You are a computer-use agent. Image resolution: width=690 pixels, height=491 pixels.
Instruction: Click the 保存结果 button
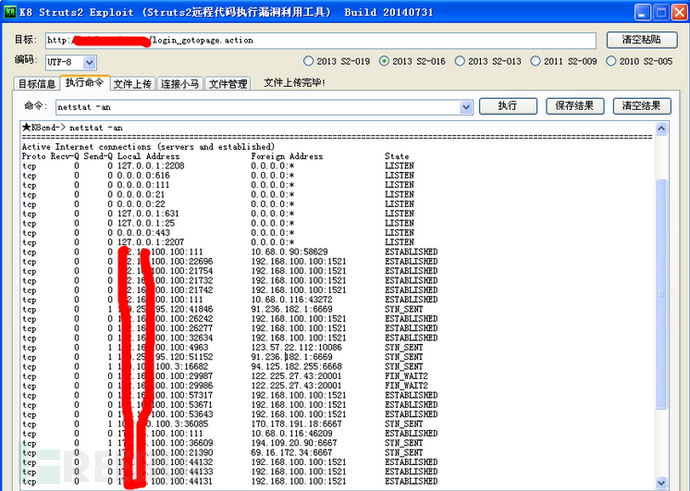[575, 106]
